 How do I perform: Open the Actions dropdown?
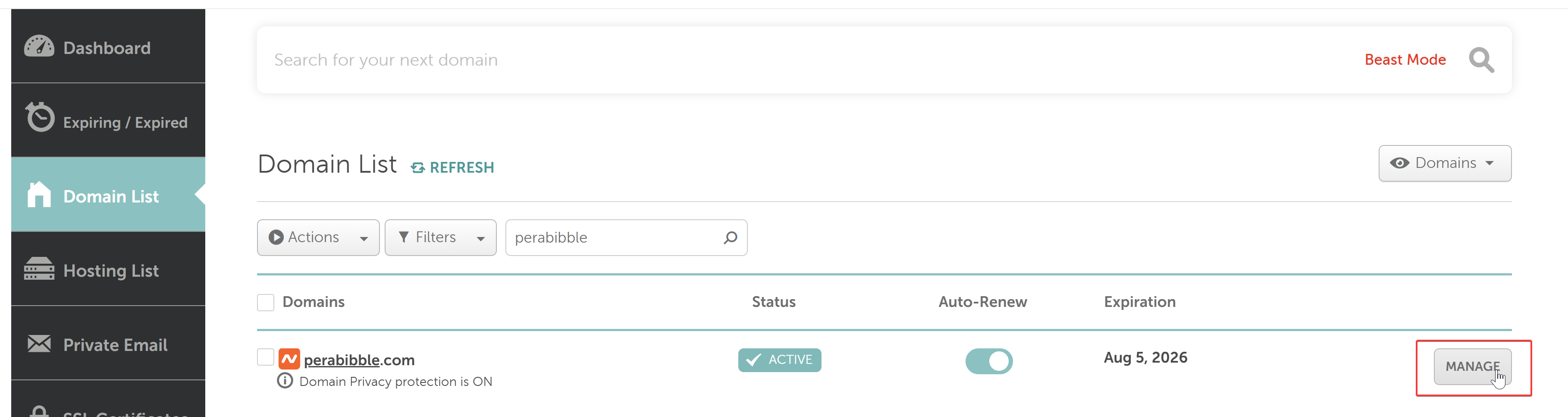pyautogui.click(x=318, y=237)
